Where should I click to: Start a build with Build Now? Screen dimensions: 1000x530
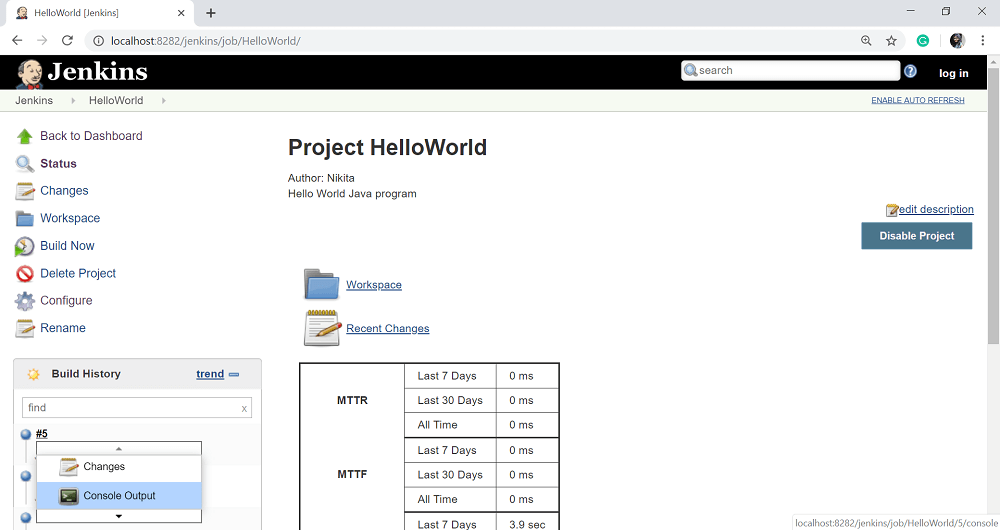point(67,246)
